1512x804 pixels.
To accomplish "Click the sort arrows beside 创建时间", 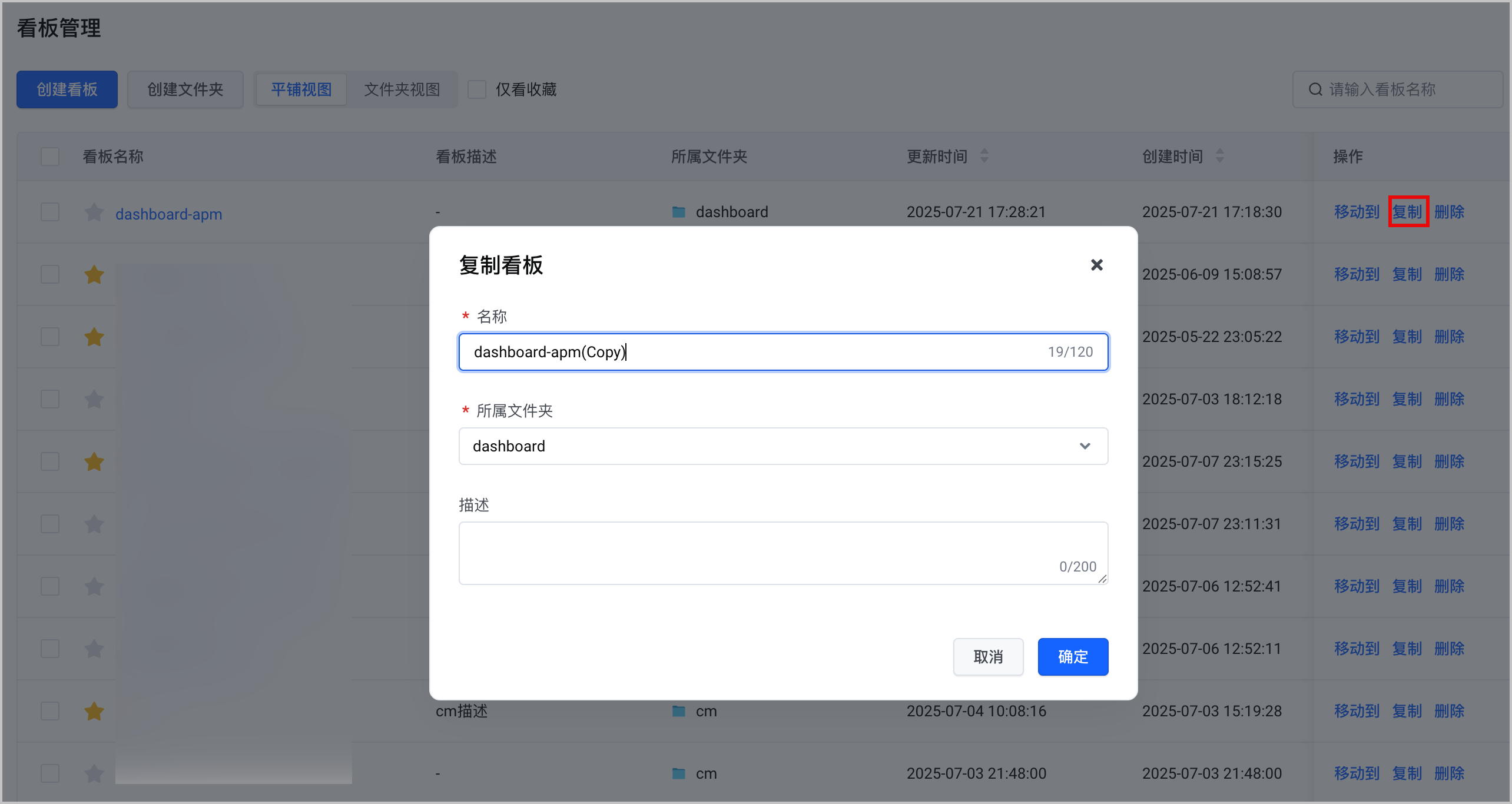I will tap(1220, 156).
